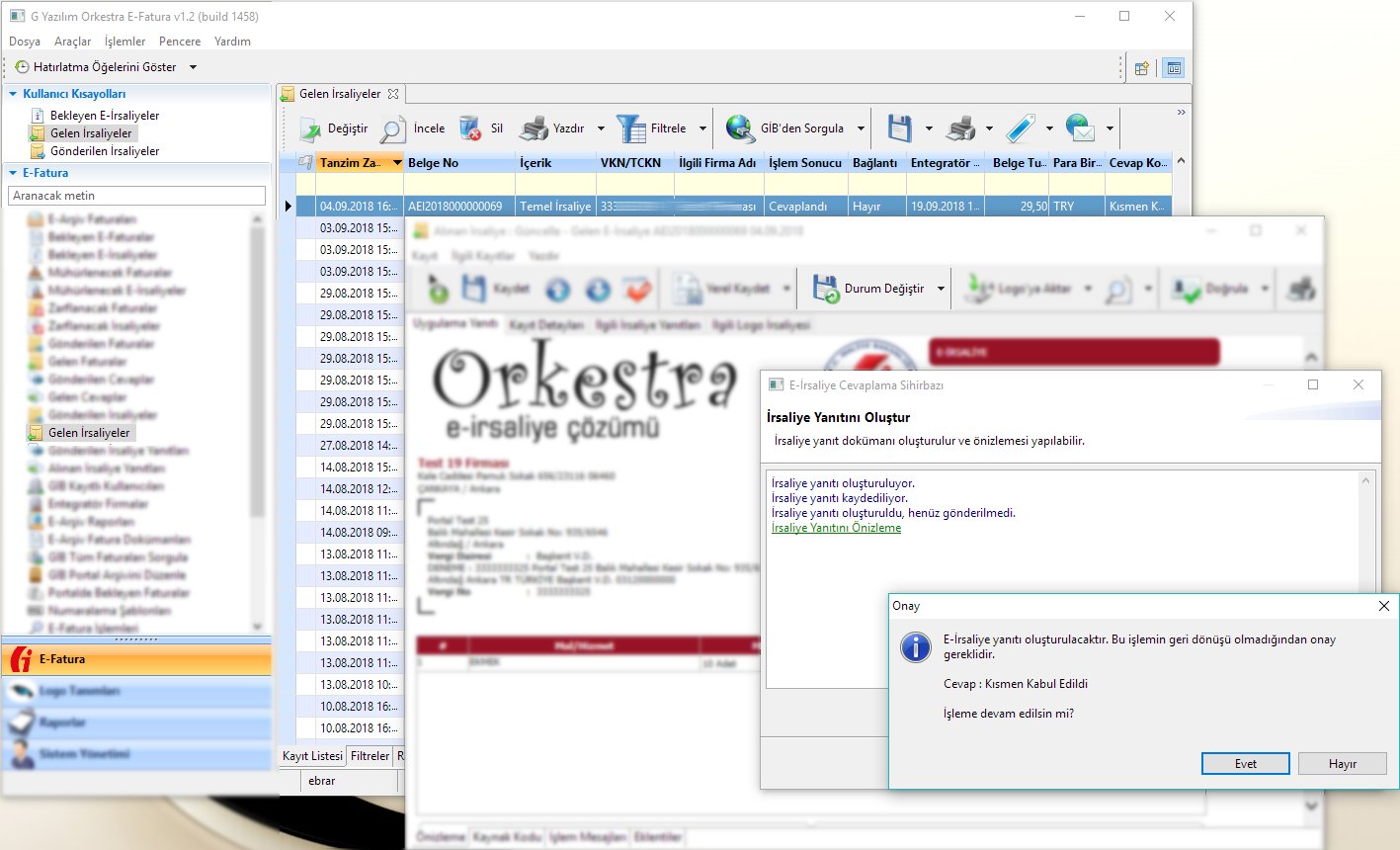The width and height of the screenshot is (1400, 850).
Task: Click the Değiştir toolbar icon
Action: coord(311,128)
